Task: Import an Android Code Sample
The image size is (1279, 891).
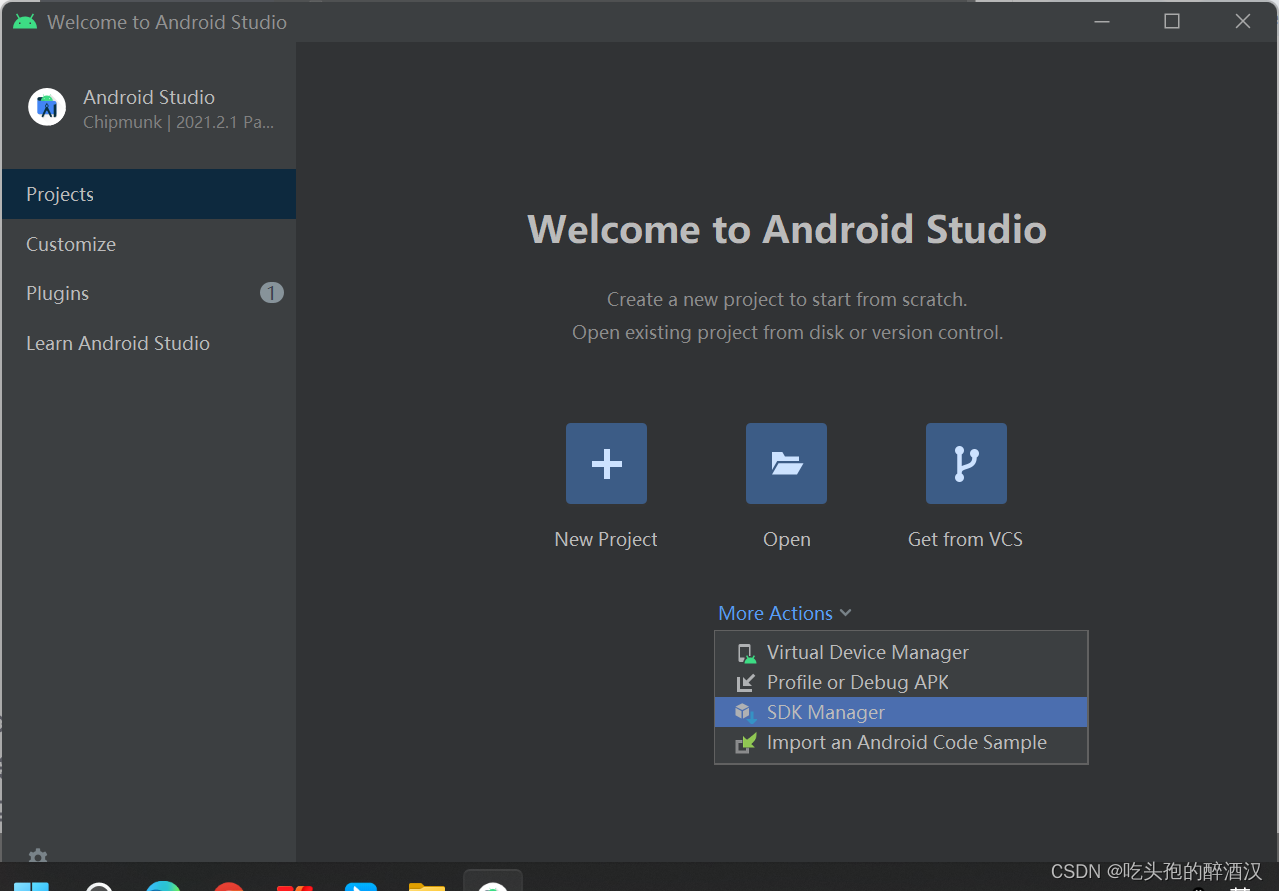Action: (x=906, y=742)
